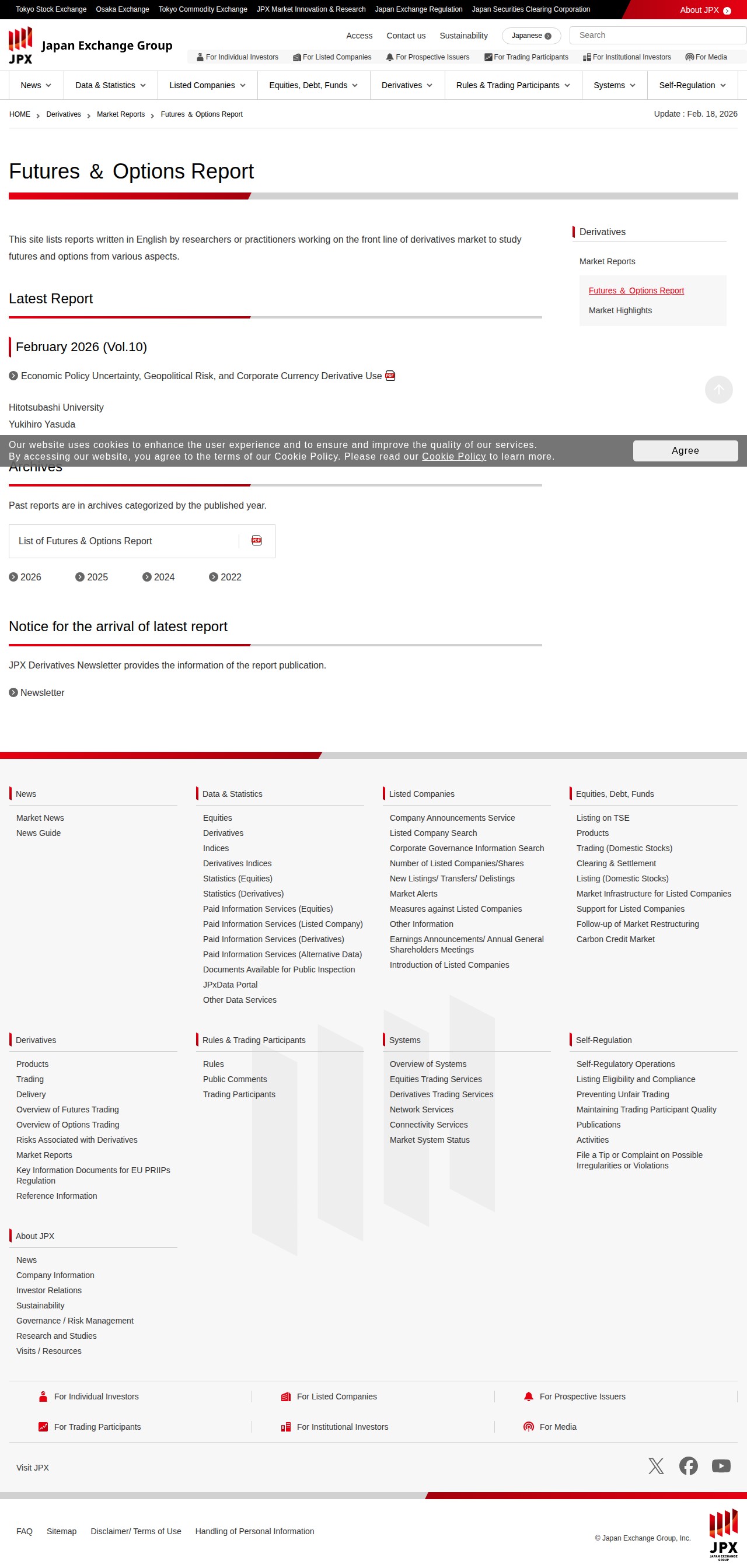
Task: Click the red person icon in footer audience links
Action: [x=43, y=1396]
